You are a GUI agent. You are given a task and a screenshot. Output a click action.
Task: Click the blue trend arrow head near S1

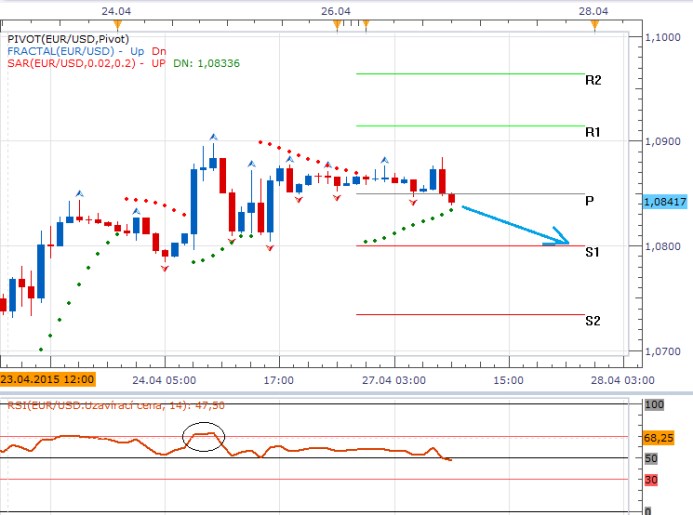pyautogui.click(x=562, y=241)
